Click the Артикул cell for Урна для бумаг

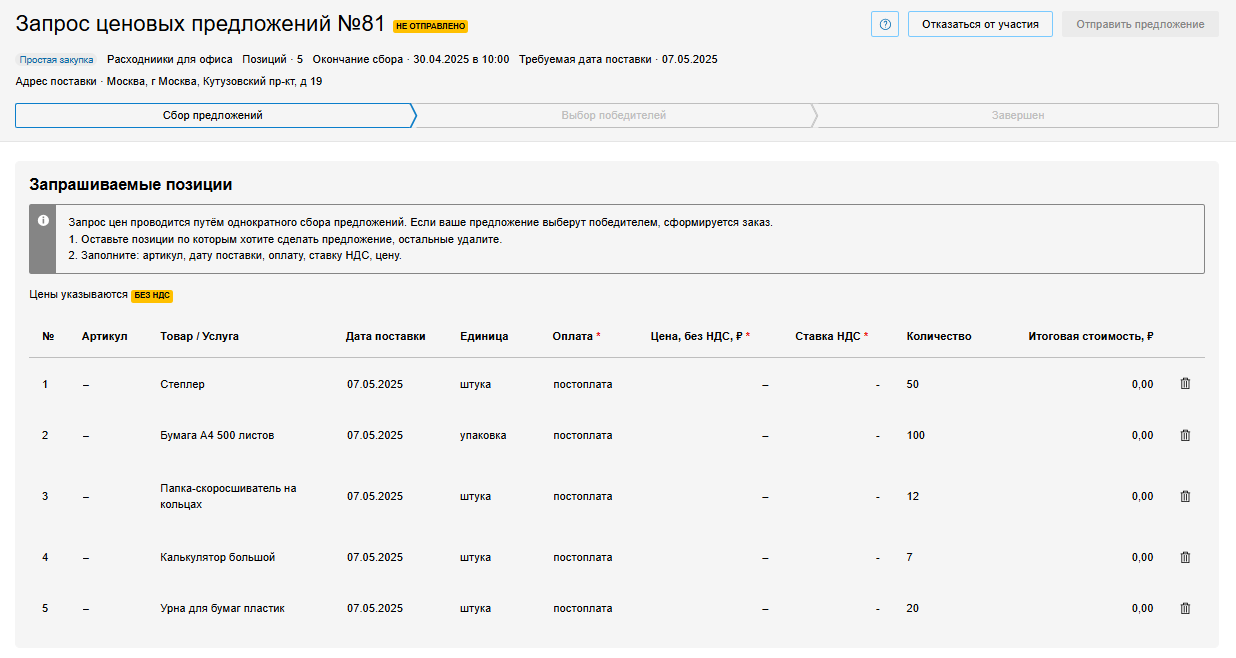86,608
